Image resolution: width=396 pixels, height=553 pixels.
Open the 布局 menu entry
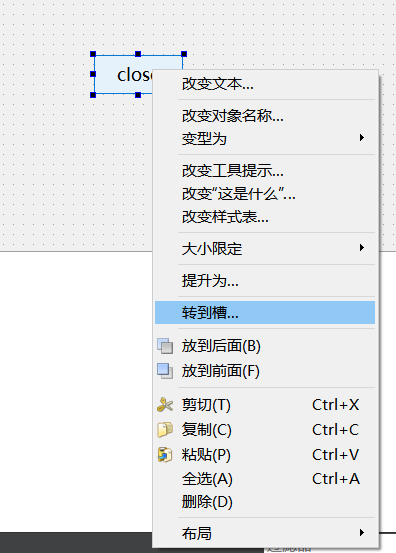[265, 533]
